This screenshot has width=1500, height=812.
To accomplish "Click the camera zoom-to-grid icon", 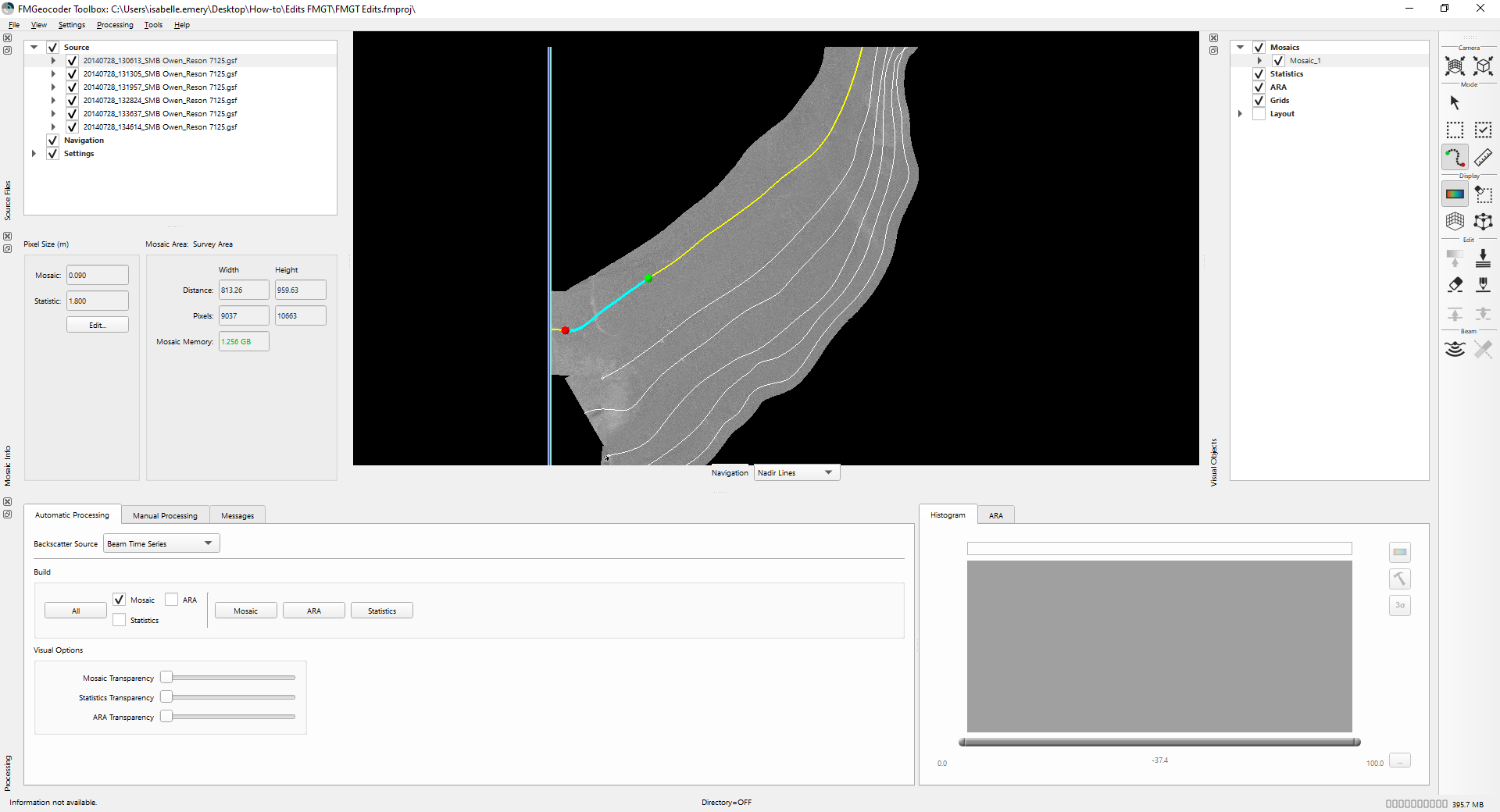I will [x=1454, y=66].
